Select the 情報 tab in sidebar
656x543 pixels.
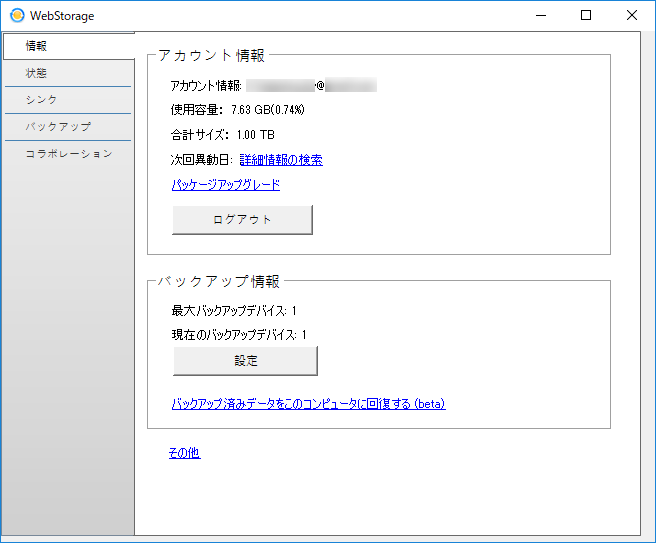(x=69, y=46)
